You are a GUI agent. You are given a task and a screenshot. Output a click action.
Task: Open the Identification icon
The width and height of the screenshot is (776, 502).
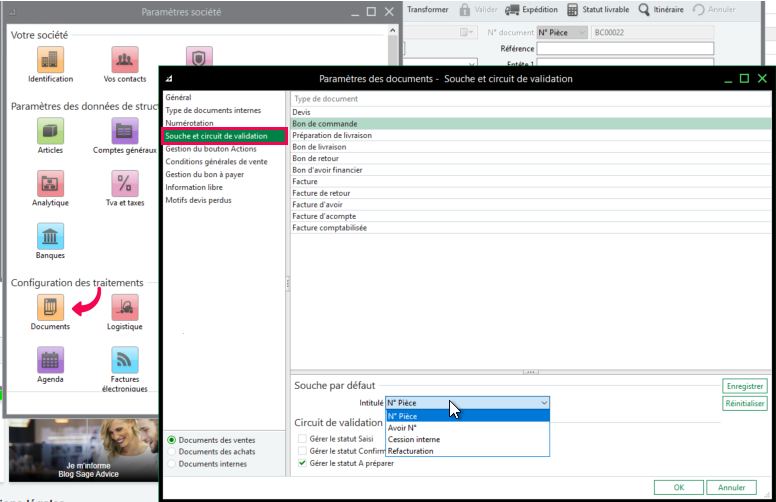coord(50,60)
